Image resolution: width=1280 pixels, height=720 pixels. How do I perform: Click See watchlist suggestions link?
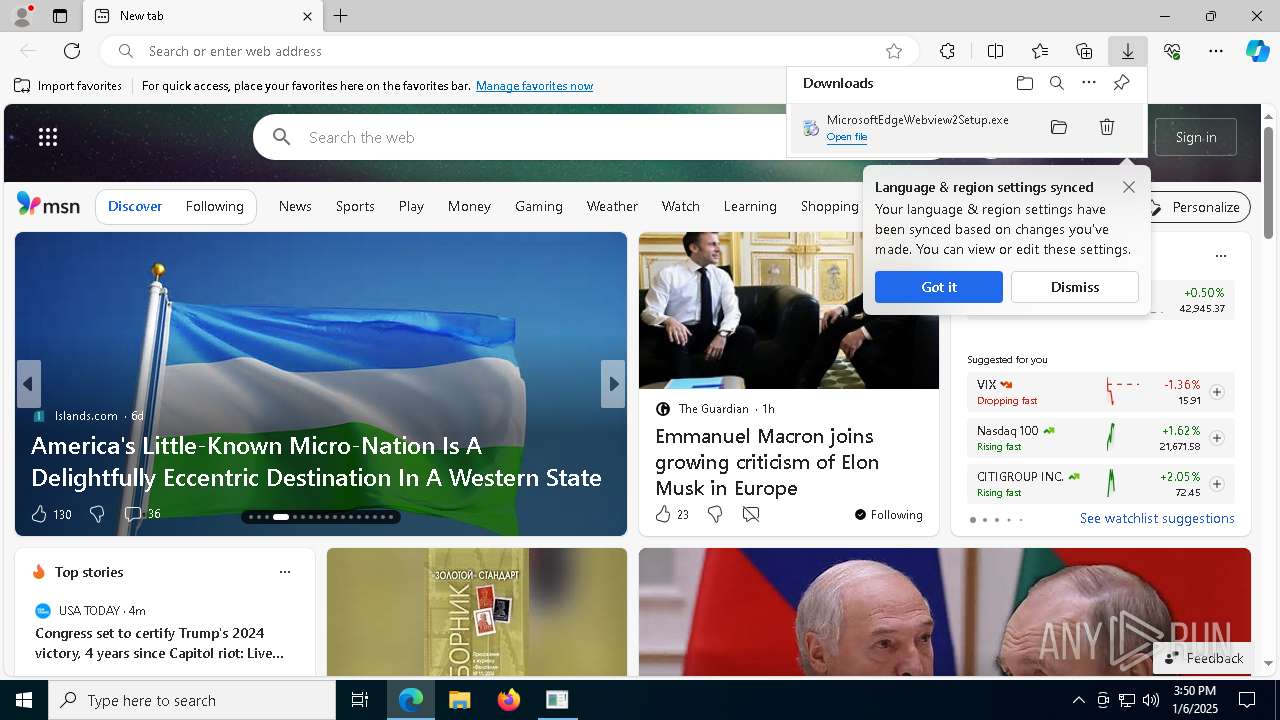[x=1157, y=518]
